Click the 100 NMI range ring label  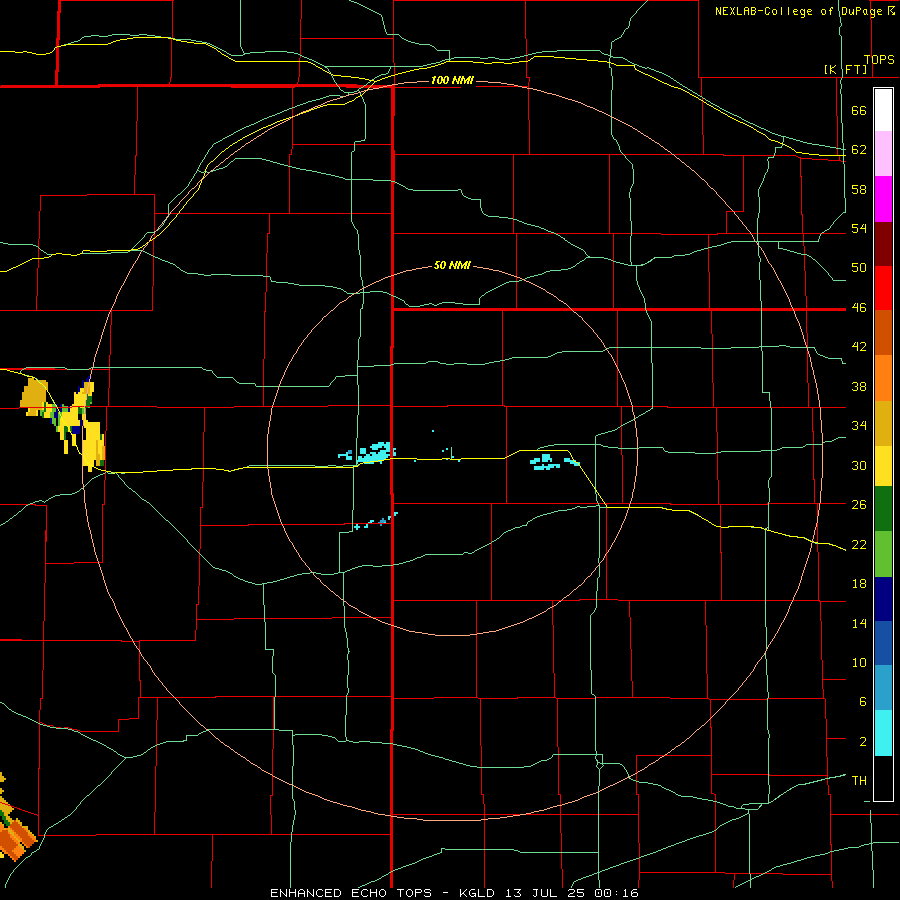[452, 80]
